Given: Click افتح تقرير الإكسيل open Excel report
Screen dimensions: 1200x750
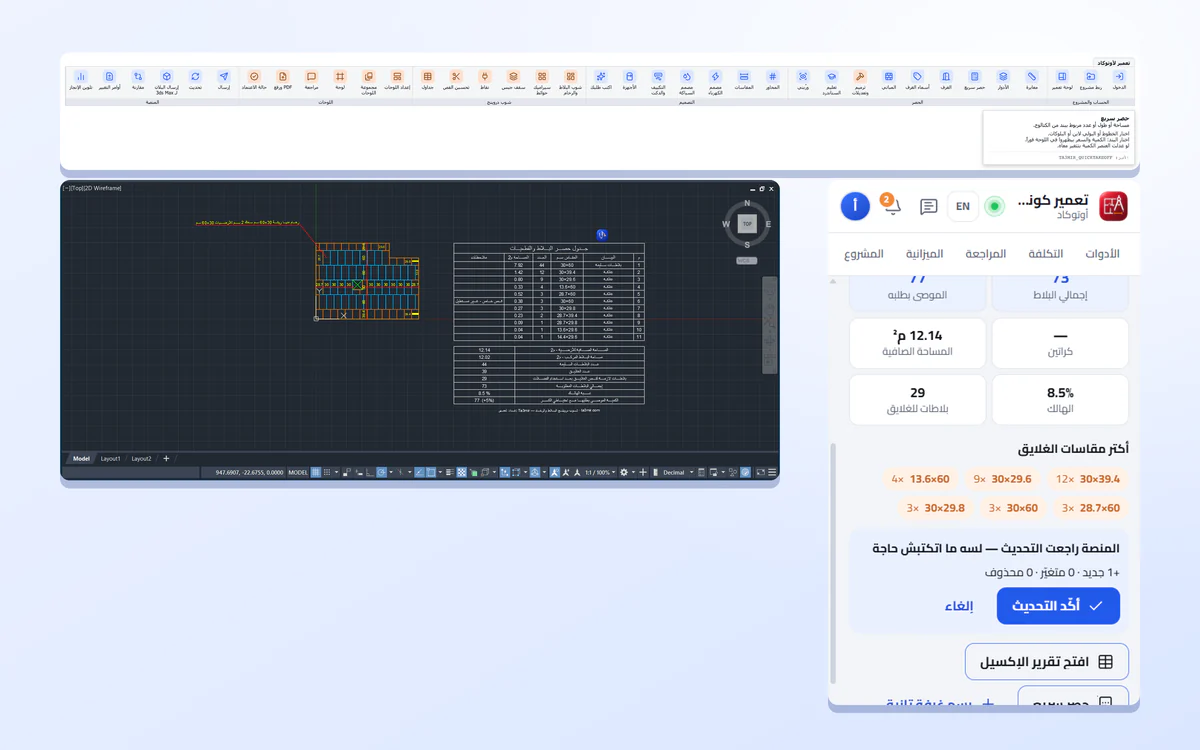Looking at the screenshot, I should coord(1046,662).
